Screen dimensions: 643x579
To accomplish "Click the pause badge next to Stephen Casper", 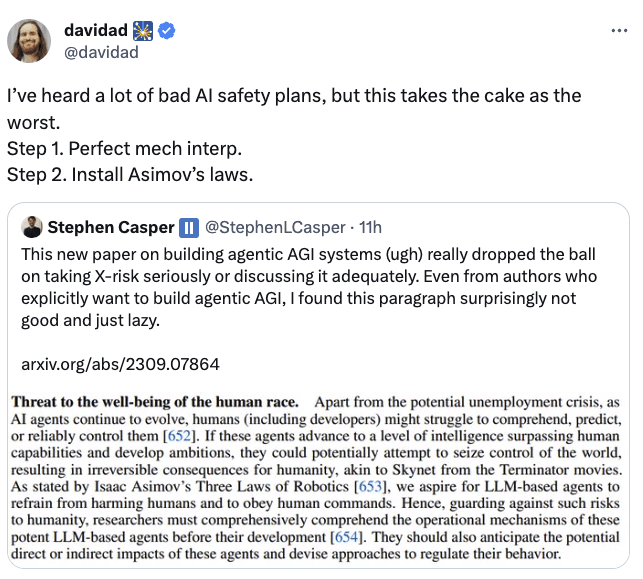I will [x=189, y=228].
